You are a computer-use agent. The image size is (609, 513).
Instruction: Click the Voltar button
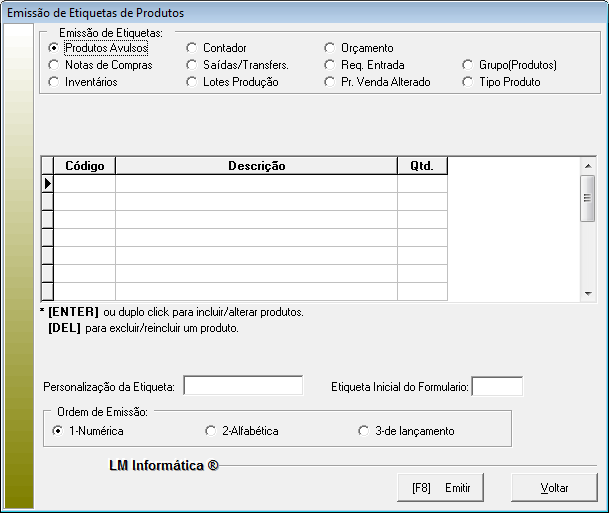[554, 488]
